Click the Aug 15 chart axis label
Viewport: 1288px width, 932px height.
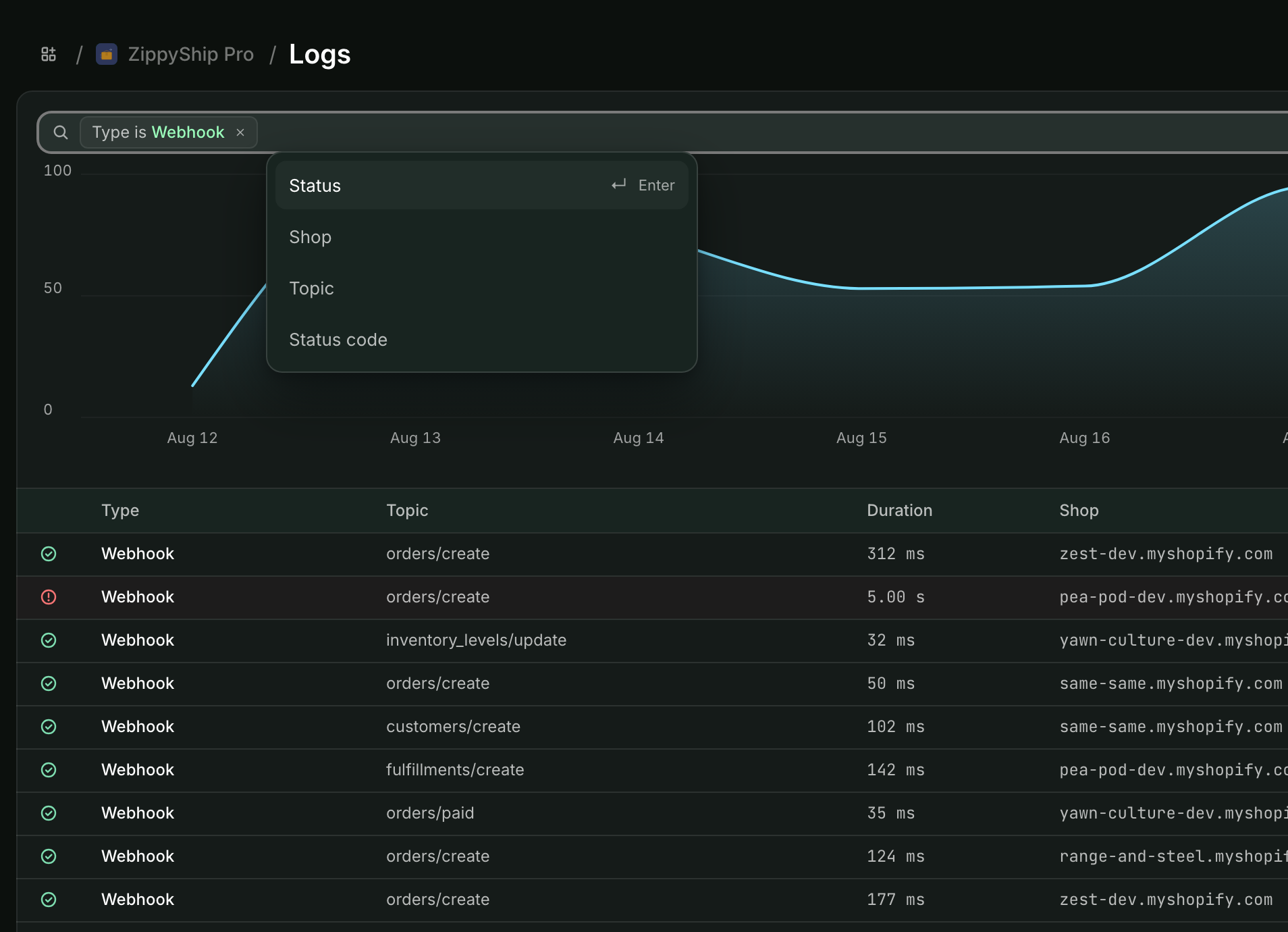click(x=861, y=438)
